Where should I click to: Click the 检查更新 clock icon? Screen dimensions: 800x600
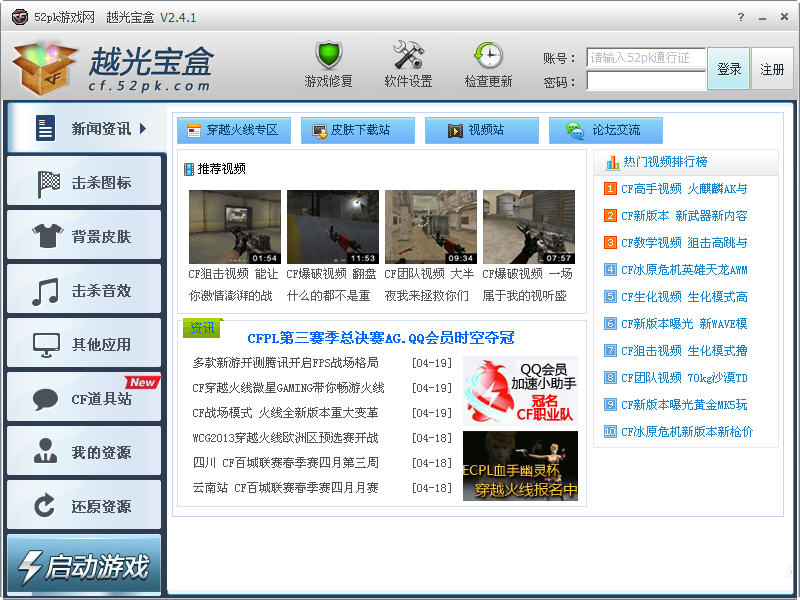[x=488, y=55]
